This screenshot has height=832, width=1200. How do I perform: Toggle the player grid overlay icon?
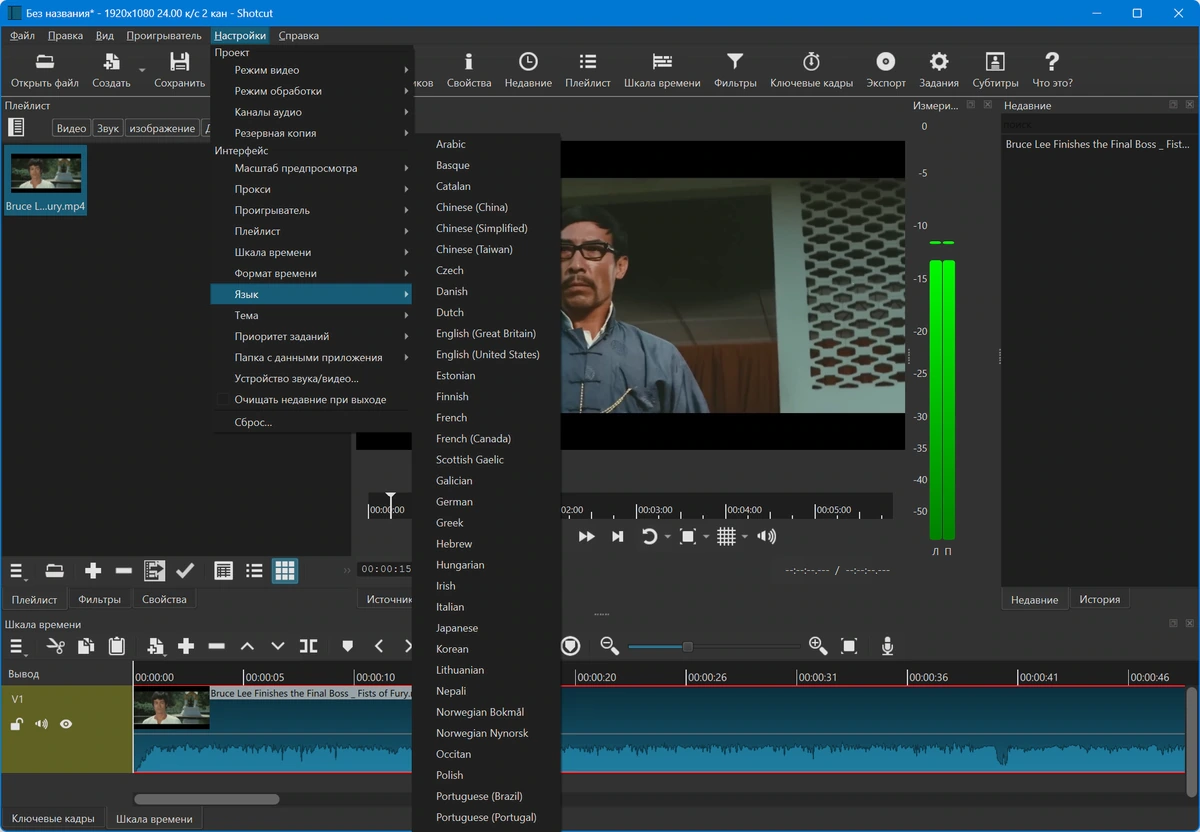tap(726, 536)
